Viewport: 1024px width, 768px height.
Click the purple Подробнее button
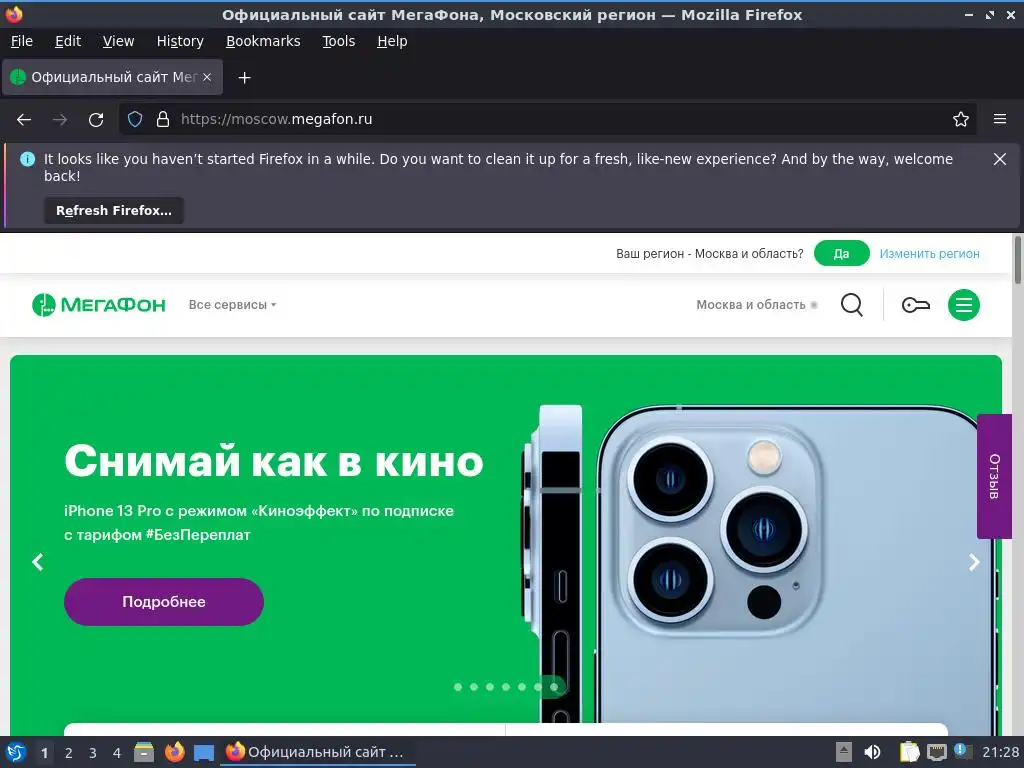pos(164,601)
